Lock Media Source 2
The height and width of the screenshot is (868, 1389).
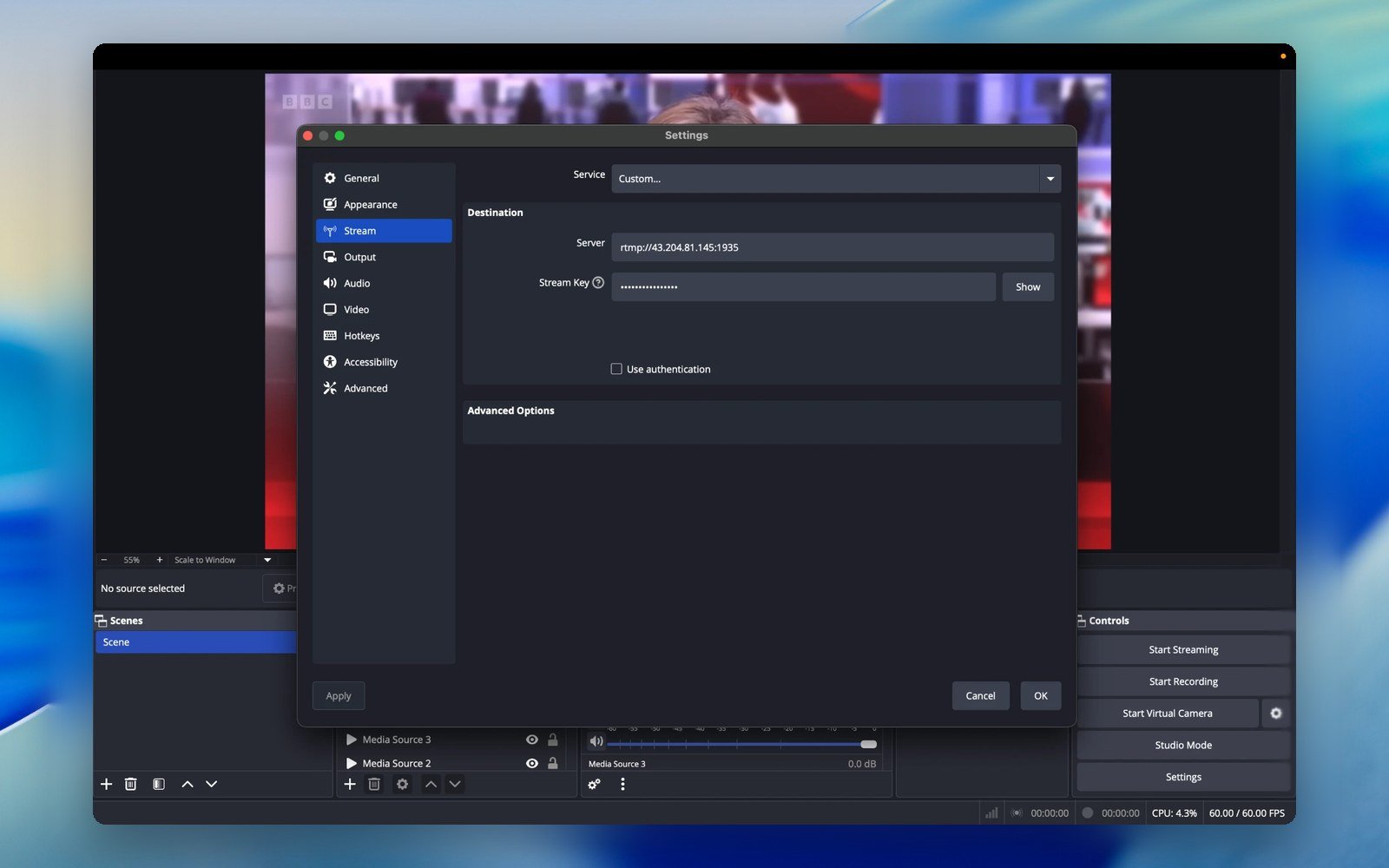pyautogui.click(x=553, y=764)
